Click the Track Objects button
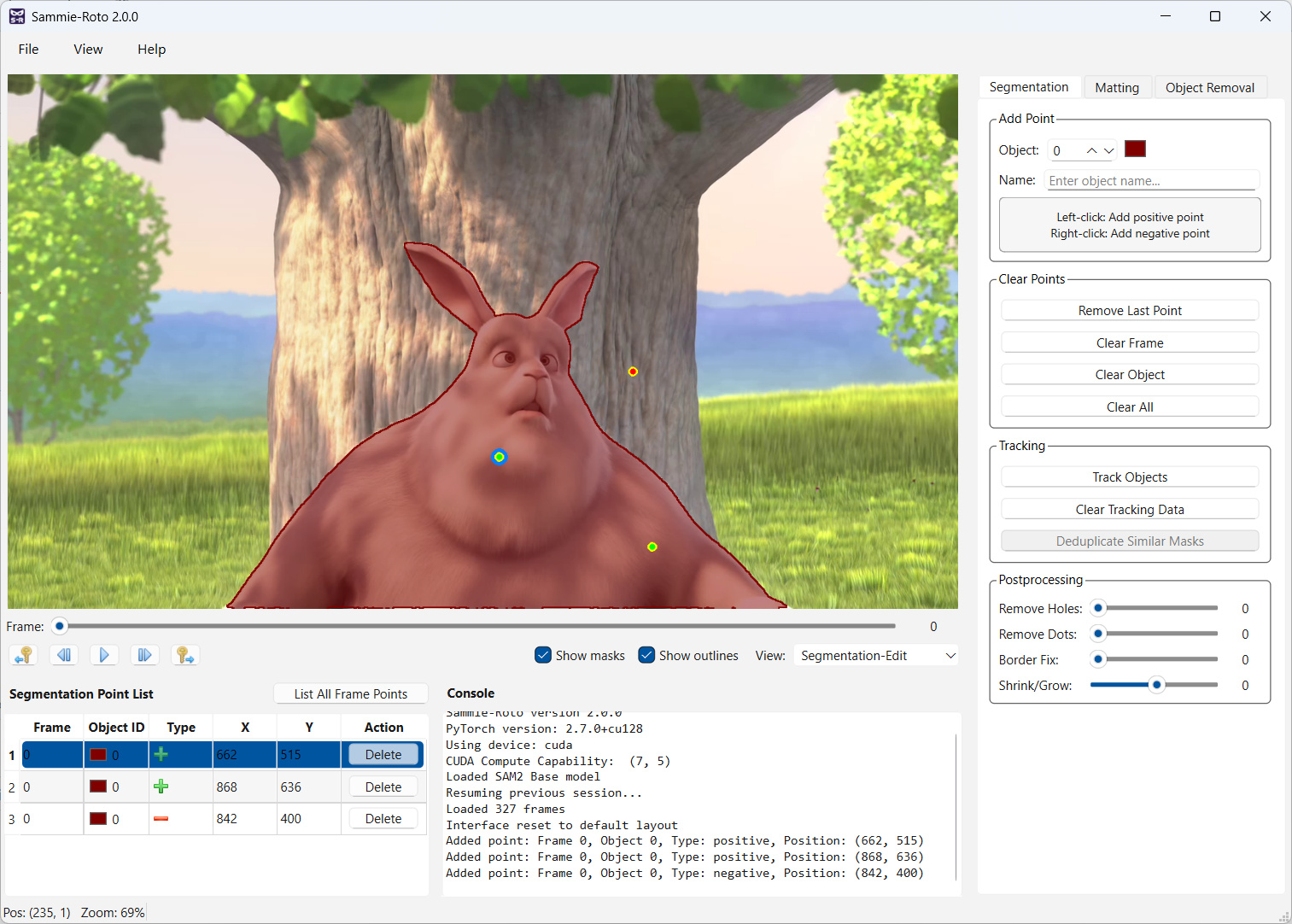The height and width of the screenshot is (924, 1292). [1129, 477]
